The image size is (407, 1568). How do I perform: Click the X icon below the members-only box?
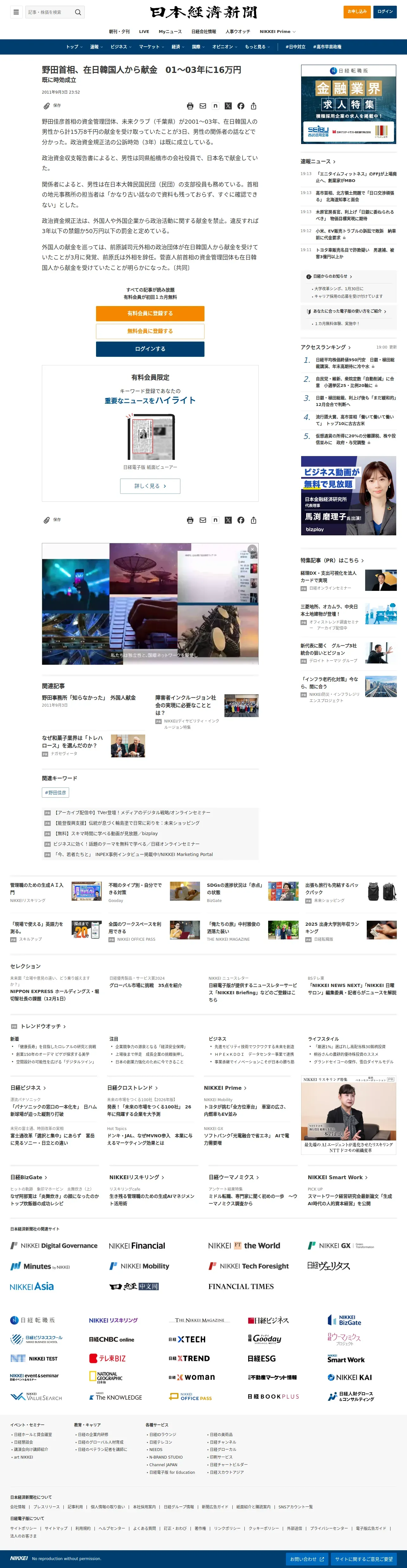point(228,520)
